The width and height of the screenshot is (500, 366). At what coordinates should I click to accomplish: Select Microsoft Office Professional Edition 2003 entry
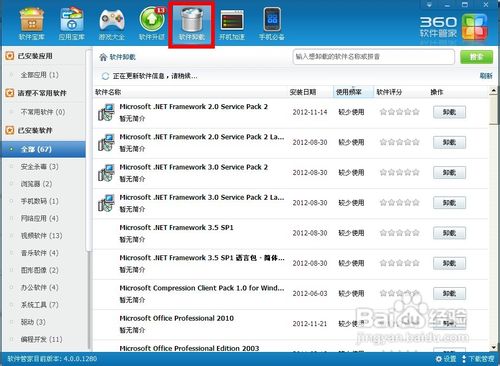189,348
